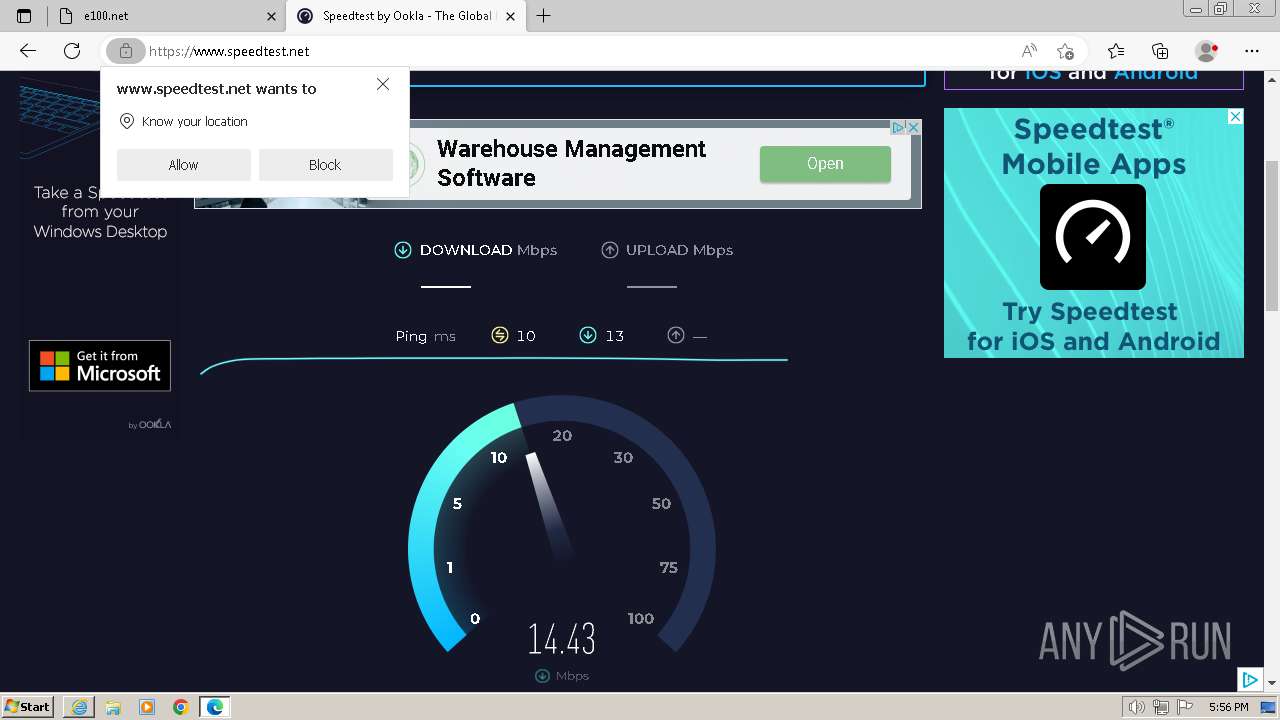Allow speedtest.net to know your location

pos(184,165)
